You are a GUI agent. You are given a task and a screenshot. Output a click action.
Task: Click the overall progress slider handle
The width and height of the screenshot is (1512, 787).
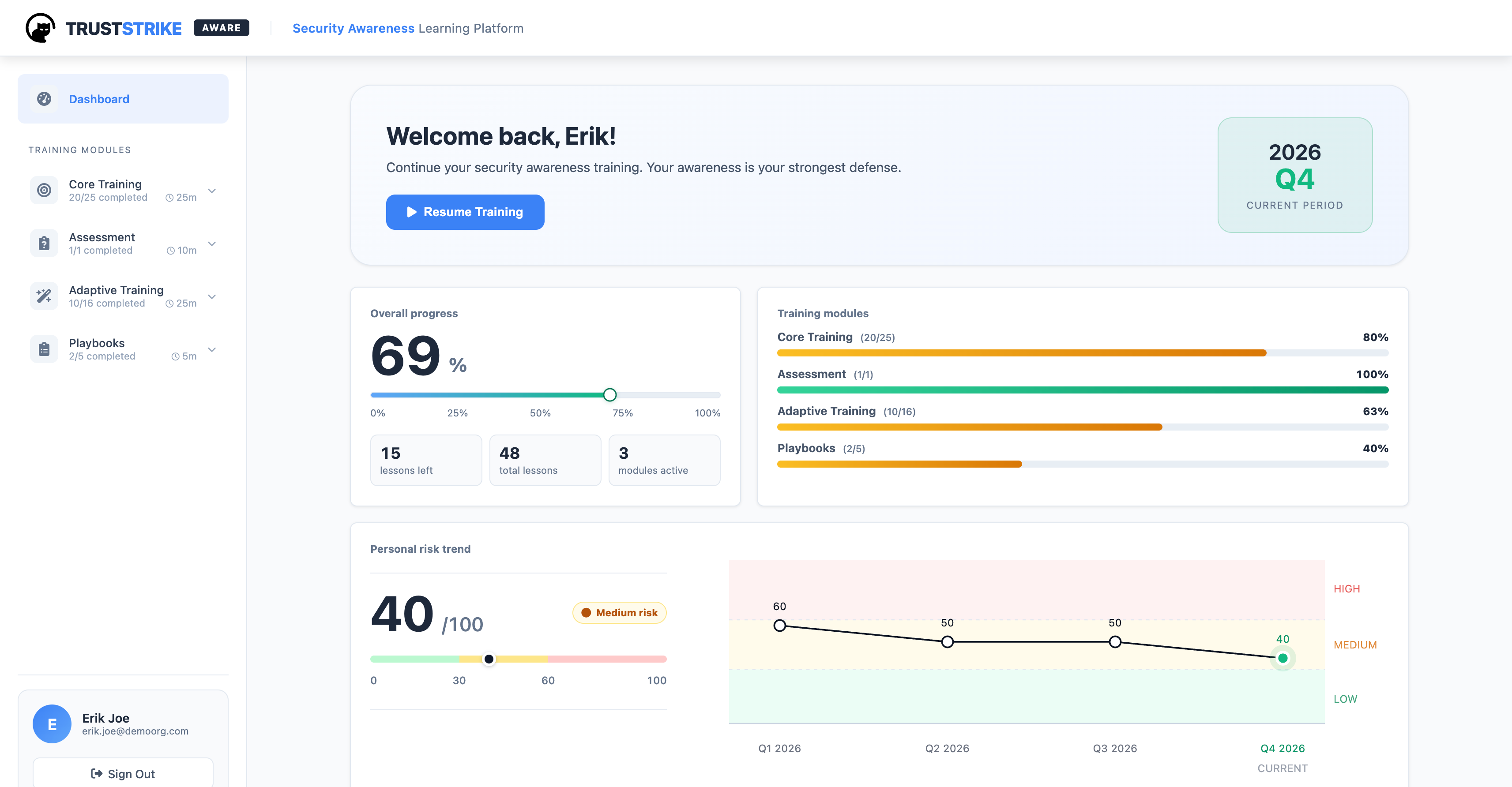[610, 394]
